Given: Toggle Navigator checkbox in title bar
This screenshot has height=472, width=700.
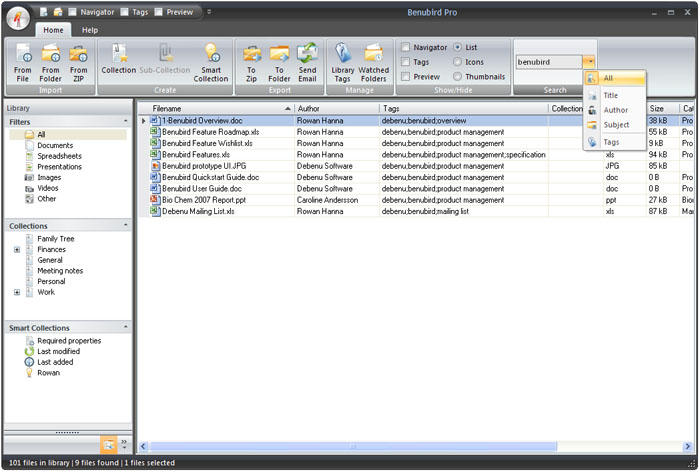Looking at the screenshot, I should [x=73, y=12].
